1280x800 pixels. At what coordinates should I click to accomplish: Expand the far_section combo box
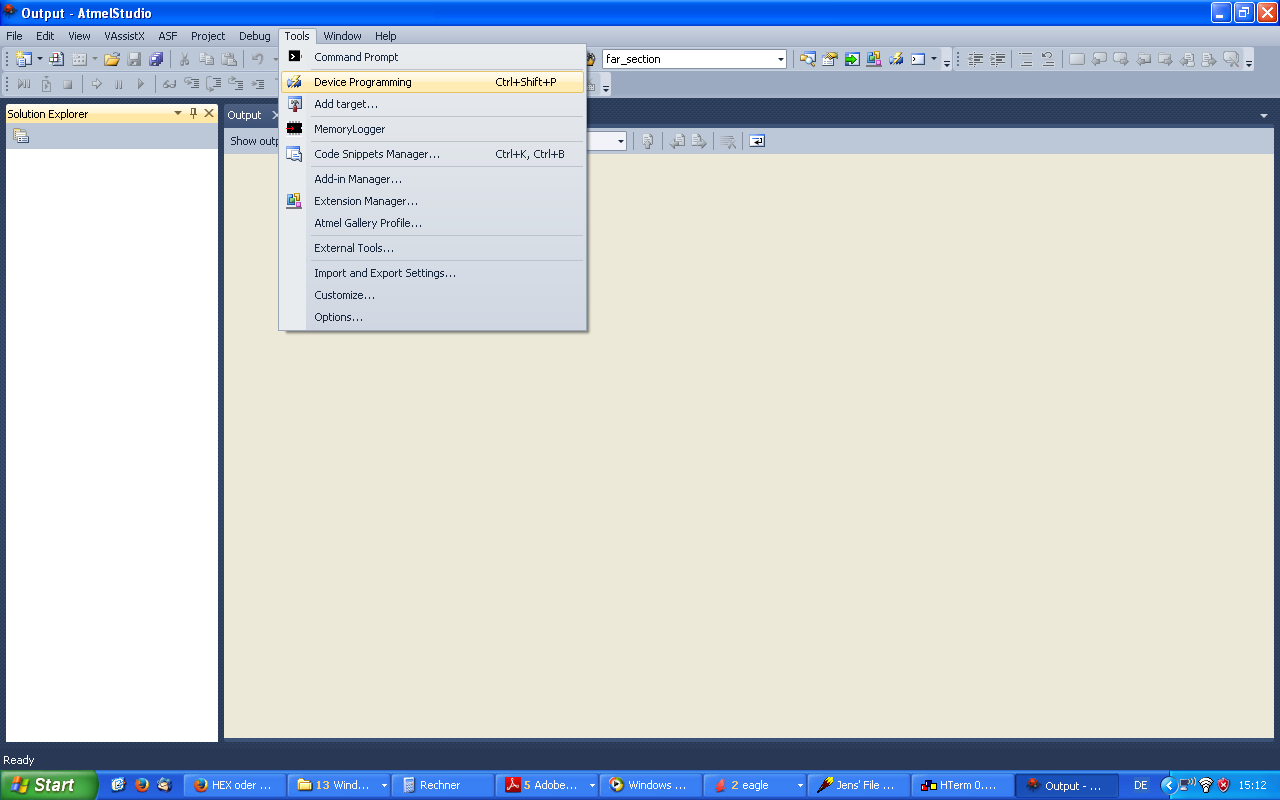[781, 59]
